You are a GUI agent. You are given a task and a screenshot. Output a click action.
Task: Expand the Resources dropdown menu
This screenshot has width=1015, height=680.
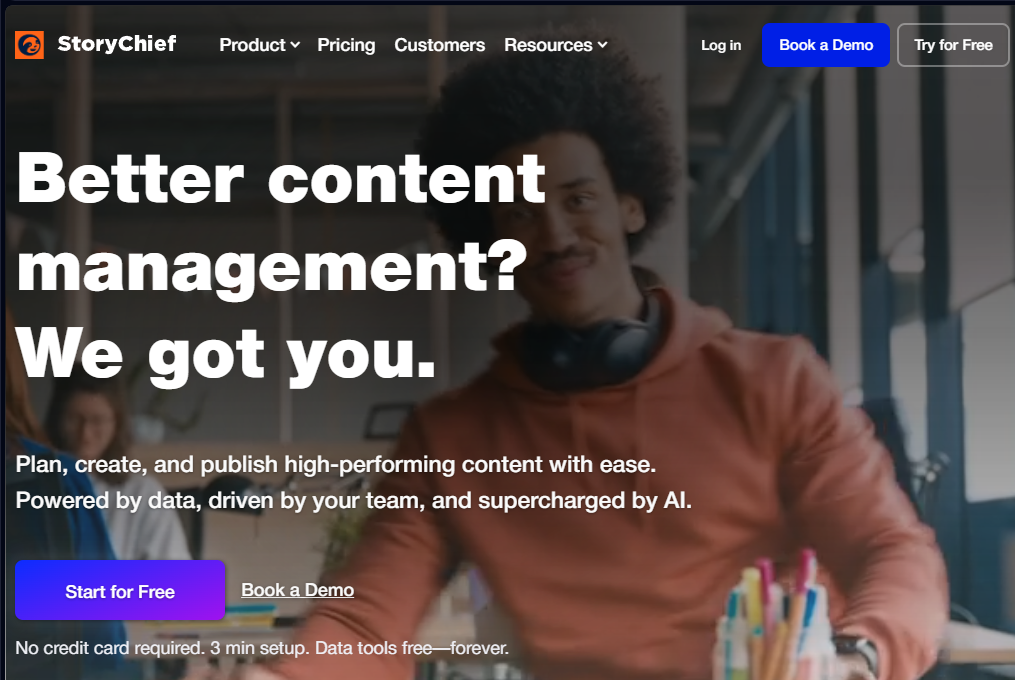tap(555, 45)
